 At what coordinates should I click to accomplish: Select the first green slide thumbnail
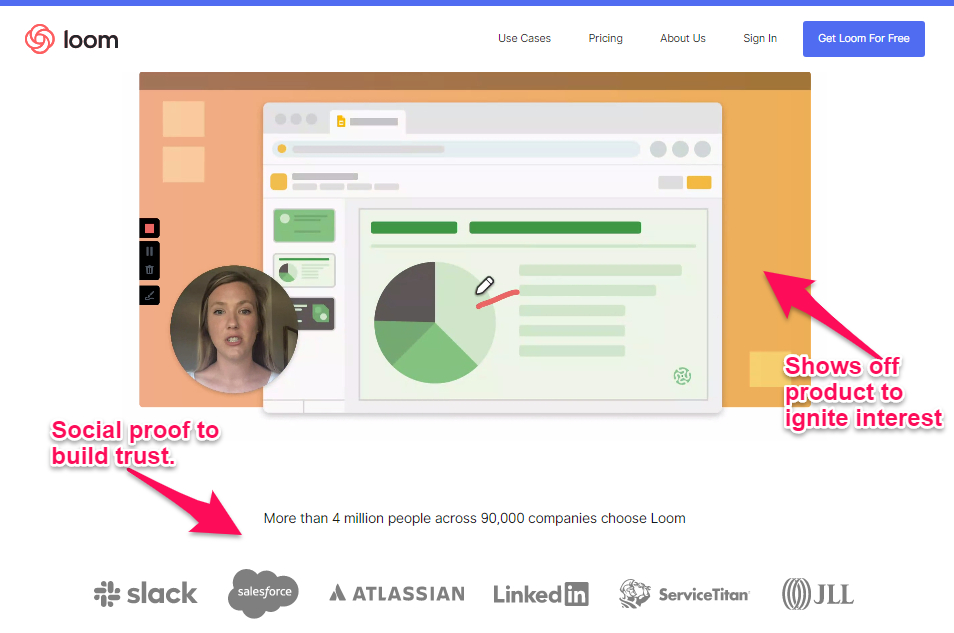tap(304, 225)
